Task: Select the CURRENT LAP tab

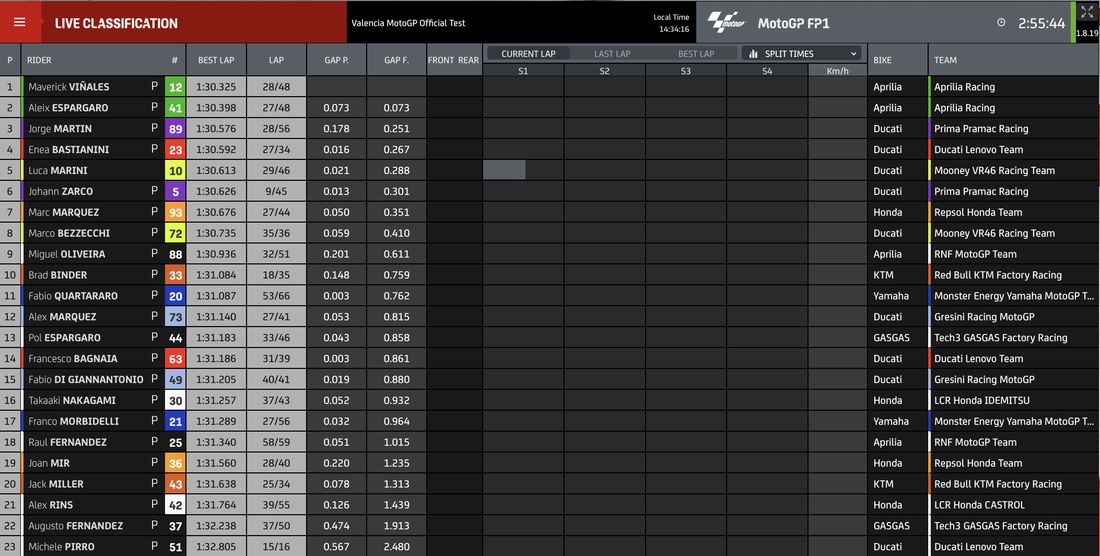Action: pyautogui.click(x=528, y=53)
